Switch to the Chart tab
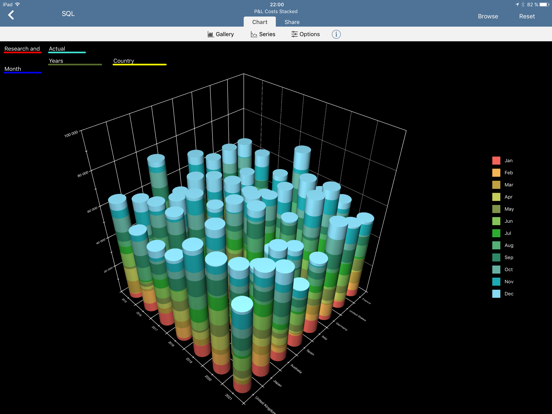Screen dimensions: 552x414 click(x=260, y=22)
